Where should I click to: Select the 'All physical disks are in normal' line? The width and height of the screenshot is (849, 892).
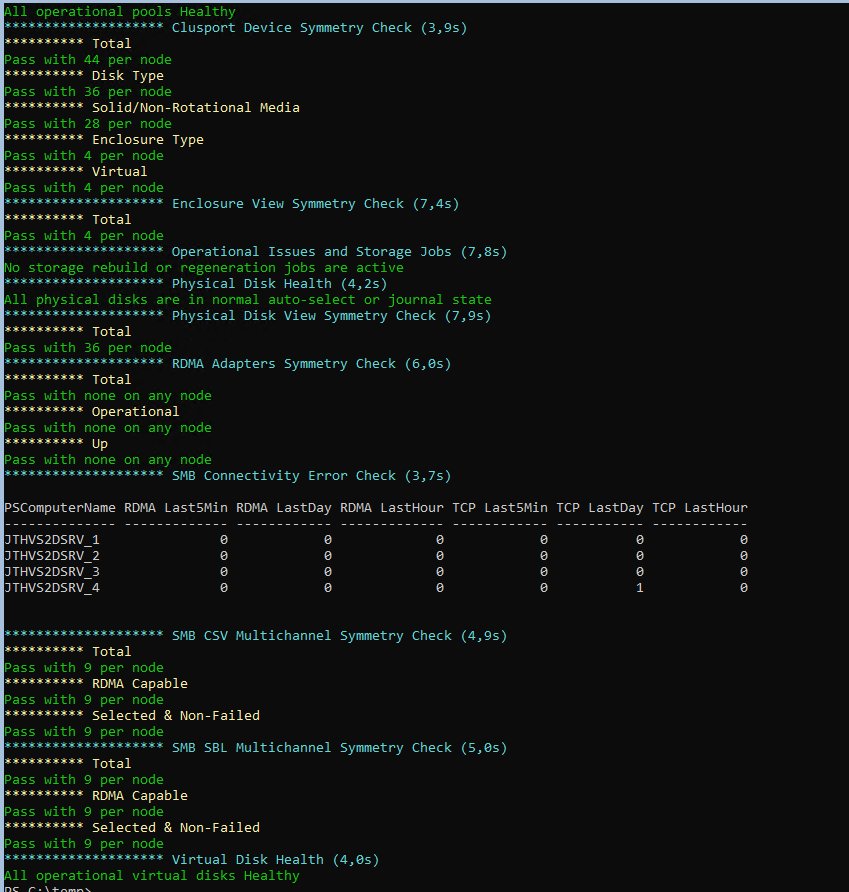(x=248, y=299)
